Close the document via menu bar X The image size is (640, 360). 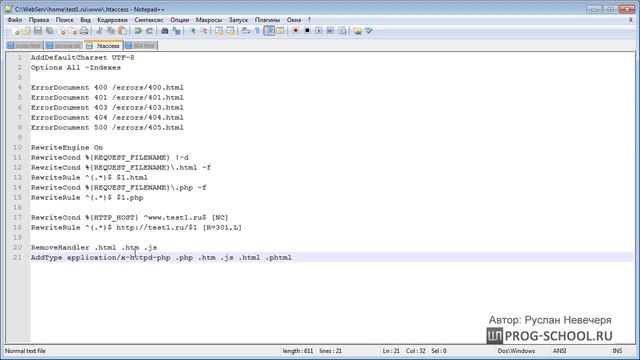(631, 20)
